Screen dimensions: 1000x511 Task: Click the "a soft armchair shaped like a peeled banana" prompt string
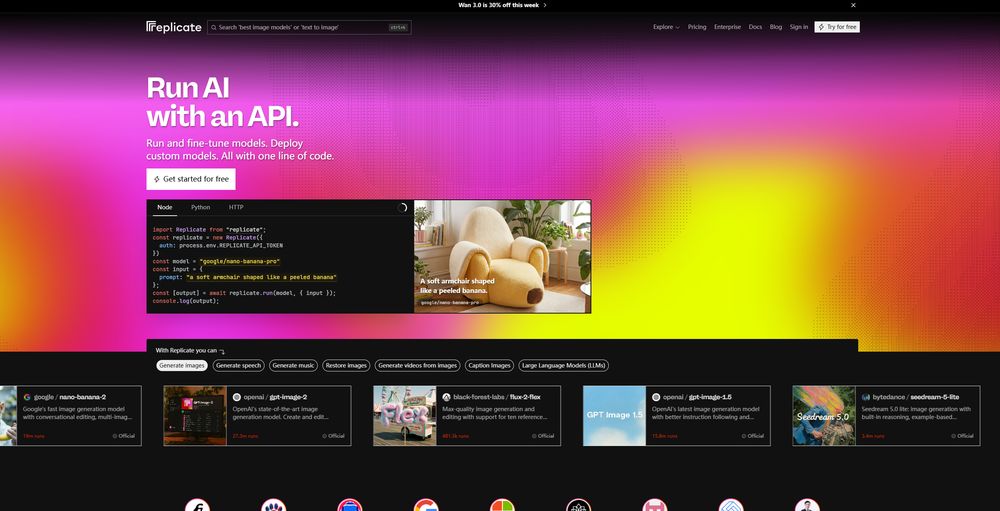(x=261, y=278)
